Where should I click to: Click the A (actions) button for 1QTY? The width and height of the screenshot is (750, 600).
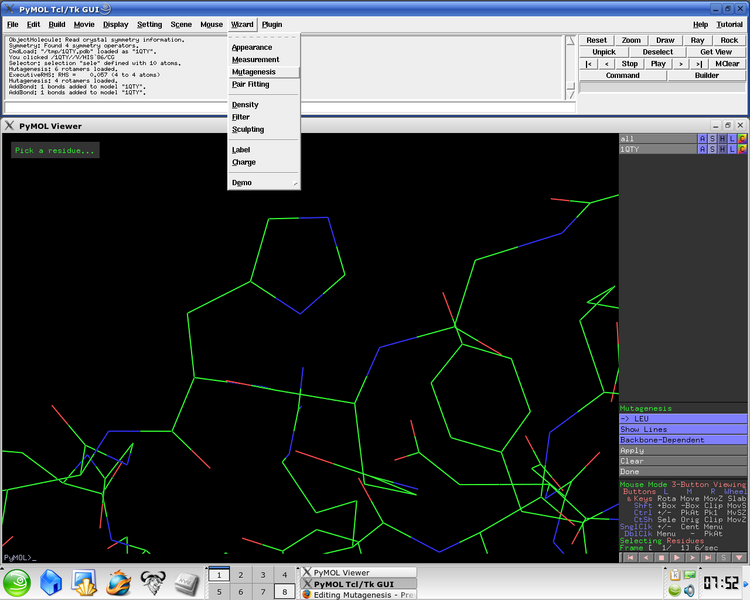click(703, 149)
